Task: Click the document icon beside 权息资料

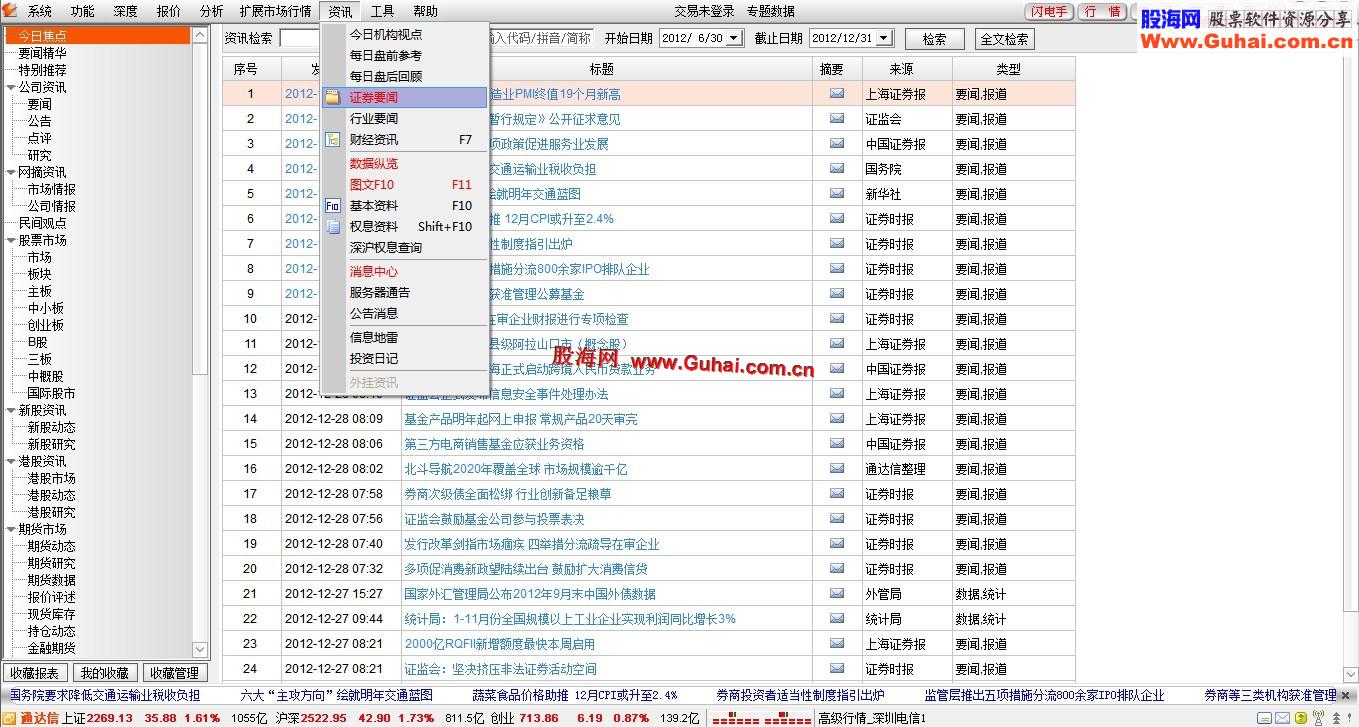Action: (x=333, y=227)
